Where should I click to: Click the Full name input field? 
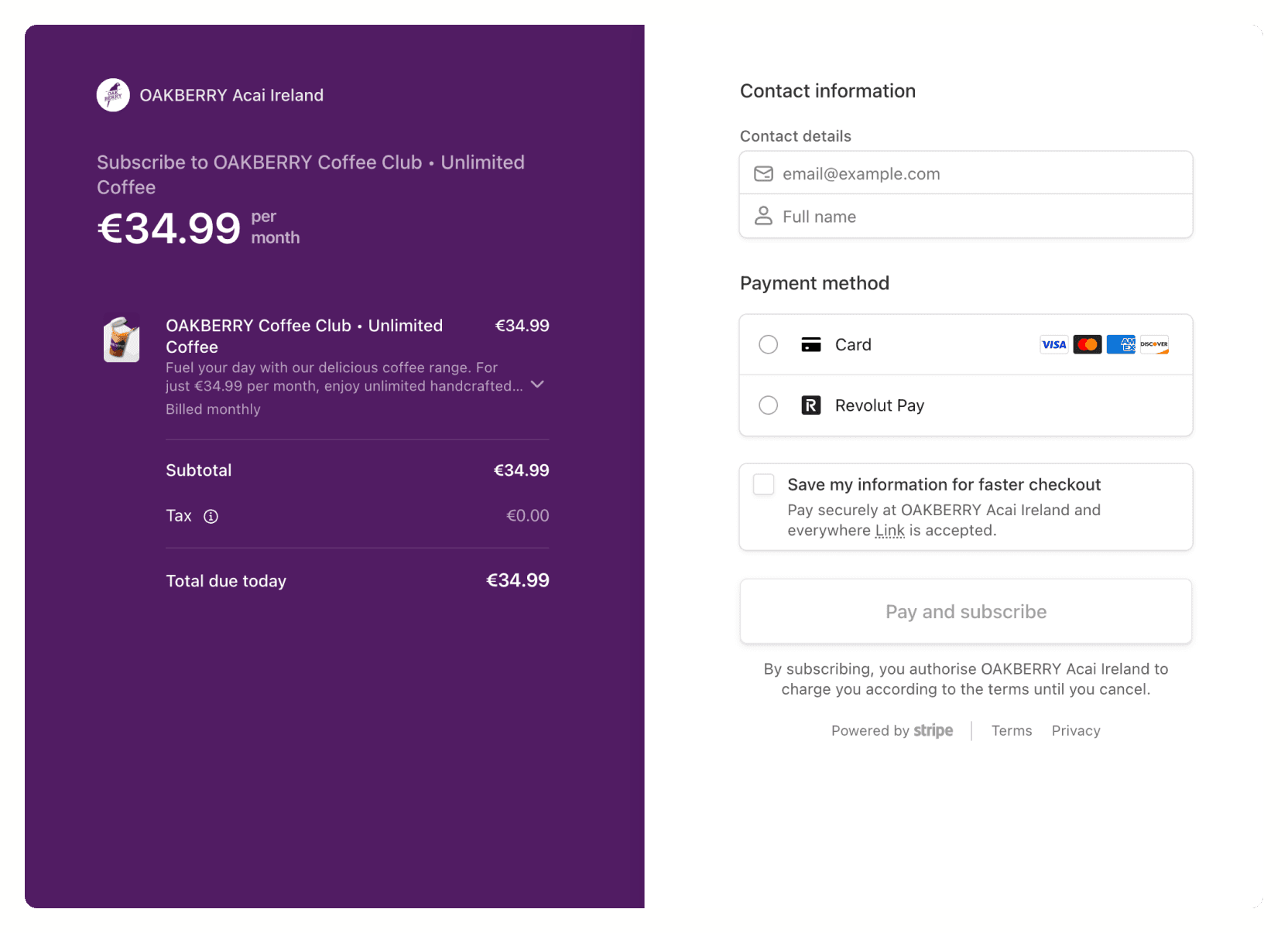975,217
